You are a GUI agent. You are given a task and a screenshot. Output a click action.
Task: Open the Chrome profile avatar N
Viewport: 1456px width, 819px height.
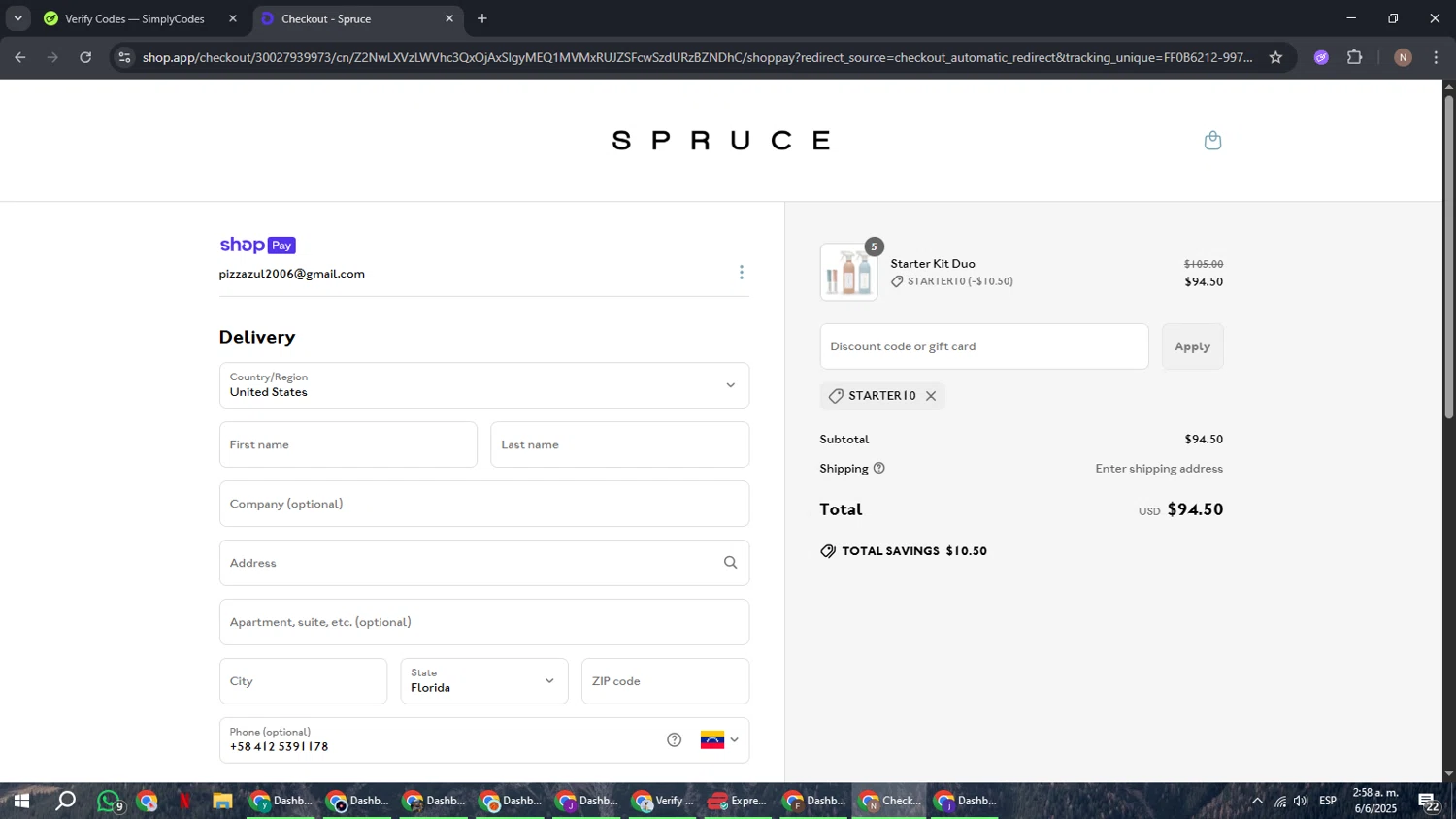(1403, 57)
